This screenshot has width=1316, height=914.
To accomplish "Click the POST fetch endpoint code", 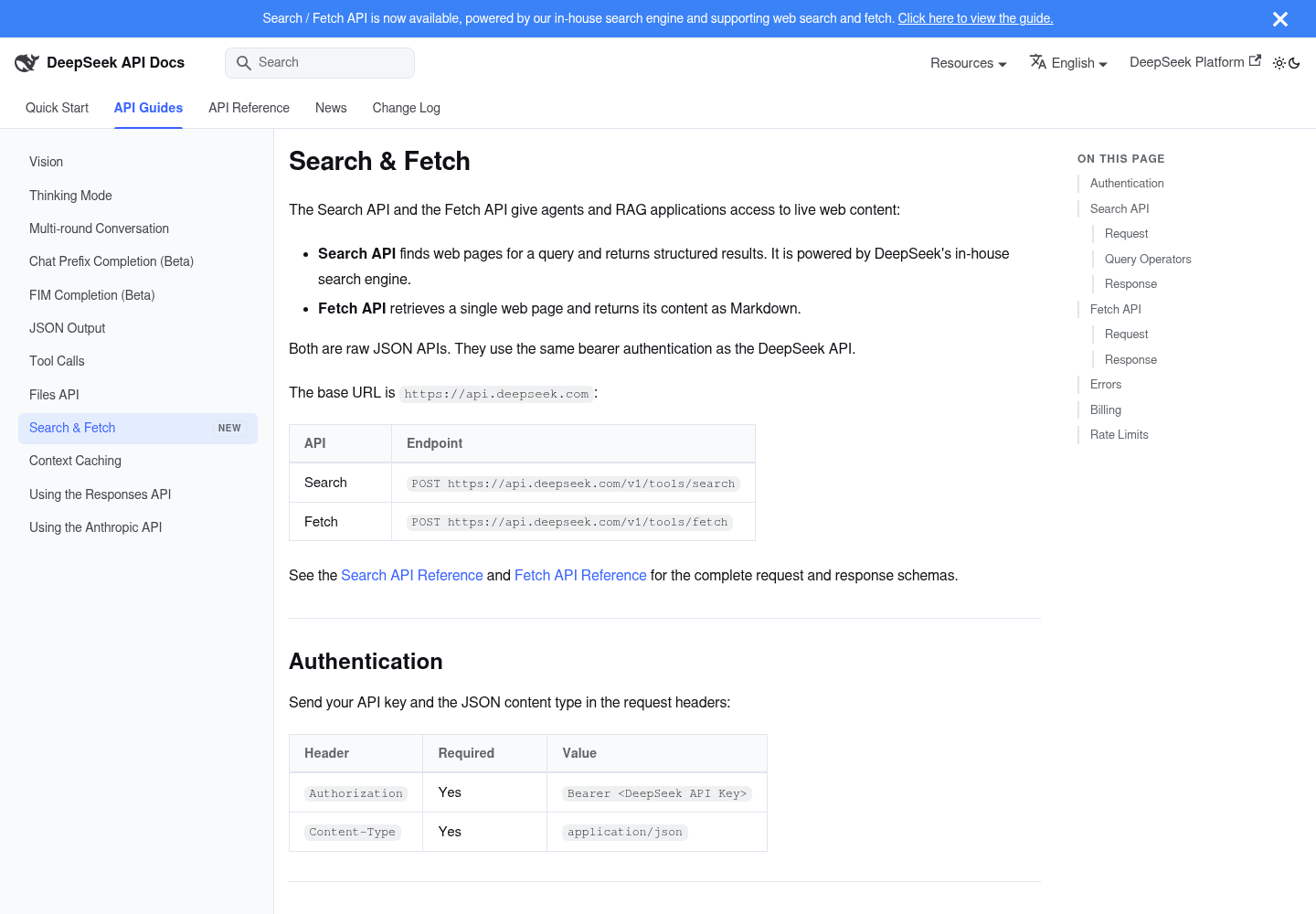I will point(569,522).
